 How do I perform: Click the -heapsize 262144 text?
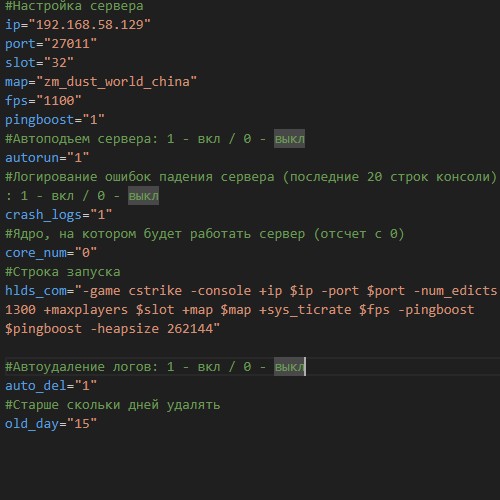point(152,329)
